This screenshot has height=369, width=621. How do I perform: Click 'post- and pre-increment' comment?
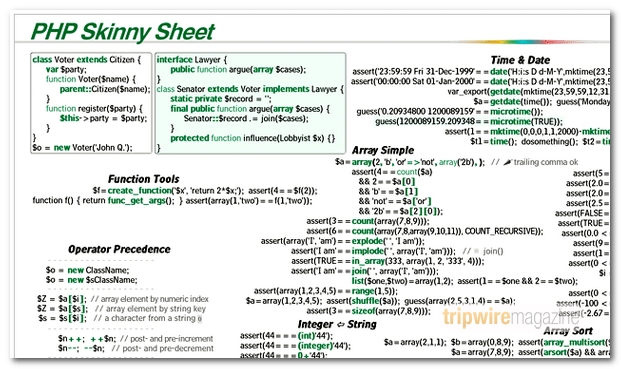click(x=167, y=339)
